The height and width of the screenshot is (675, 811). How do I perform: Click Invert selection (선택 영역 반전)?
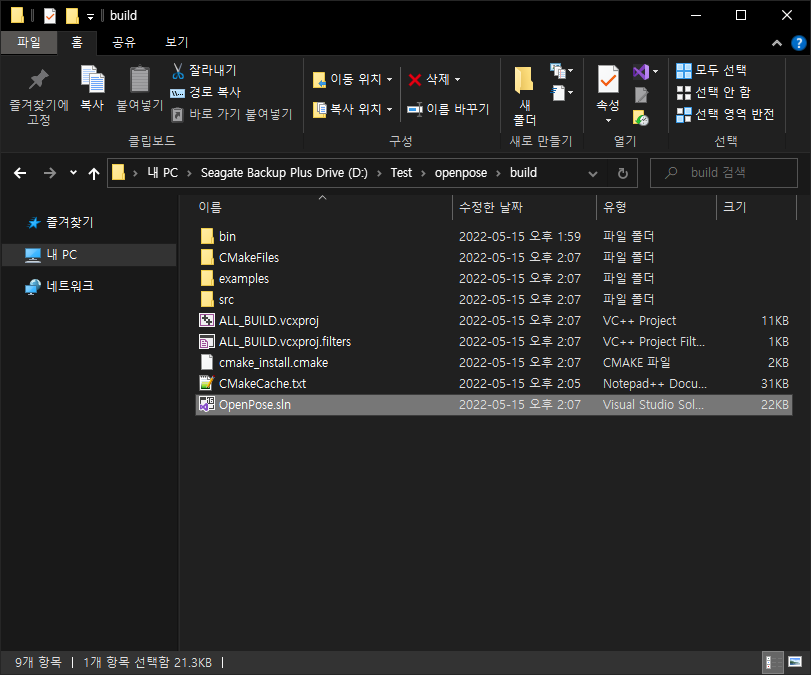click(725, 114)
